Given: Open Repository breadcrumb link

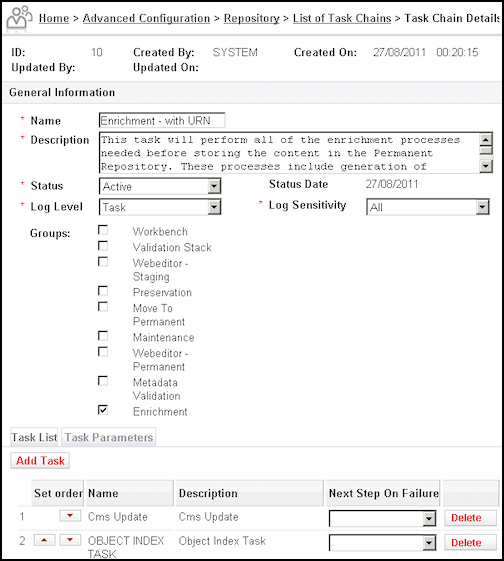Looking at the screenshot, I should click(x=251, y=18).
